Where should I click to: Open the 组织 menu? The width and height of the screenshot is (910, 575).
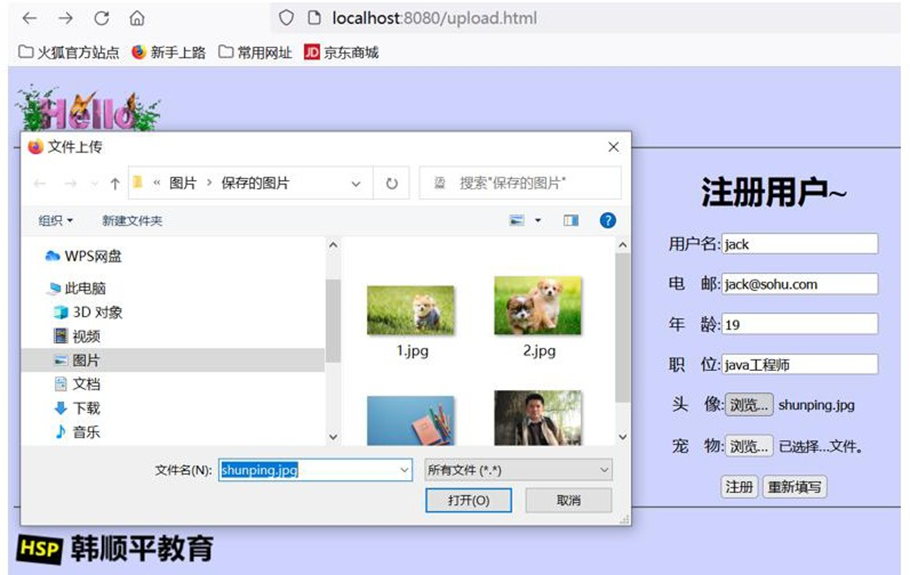click(55, 220)
